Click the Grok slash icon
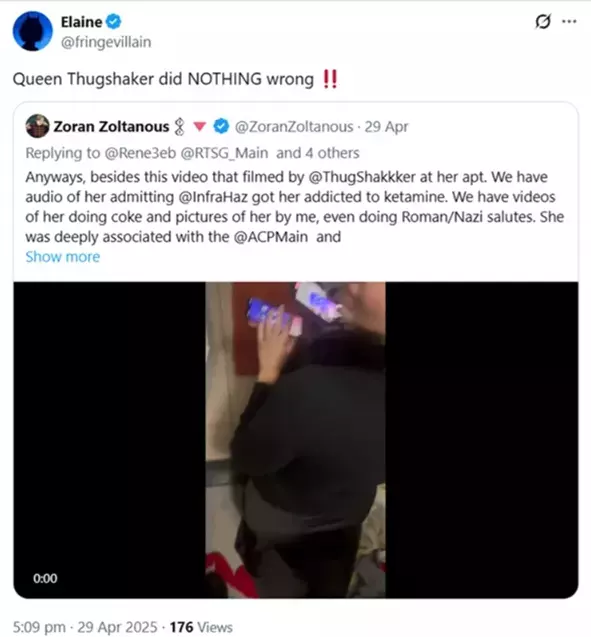591x637 pixels. click(543, 22)
